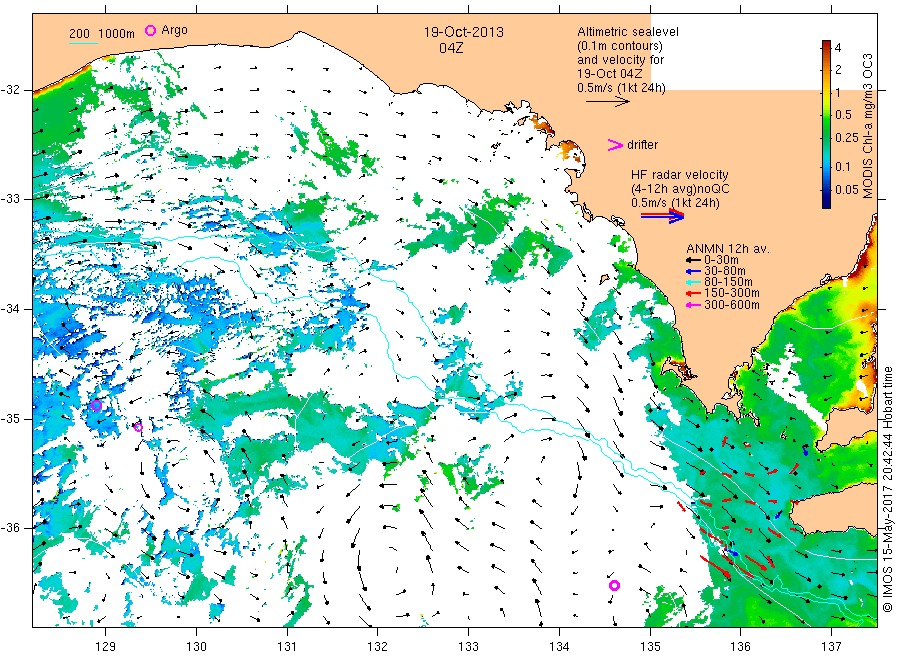The height and width of the screenshot is (660, 900).
Task: Click the date label 19-Oct-2013
Action: (464, 32)
